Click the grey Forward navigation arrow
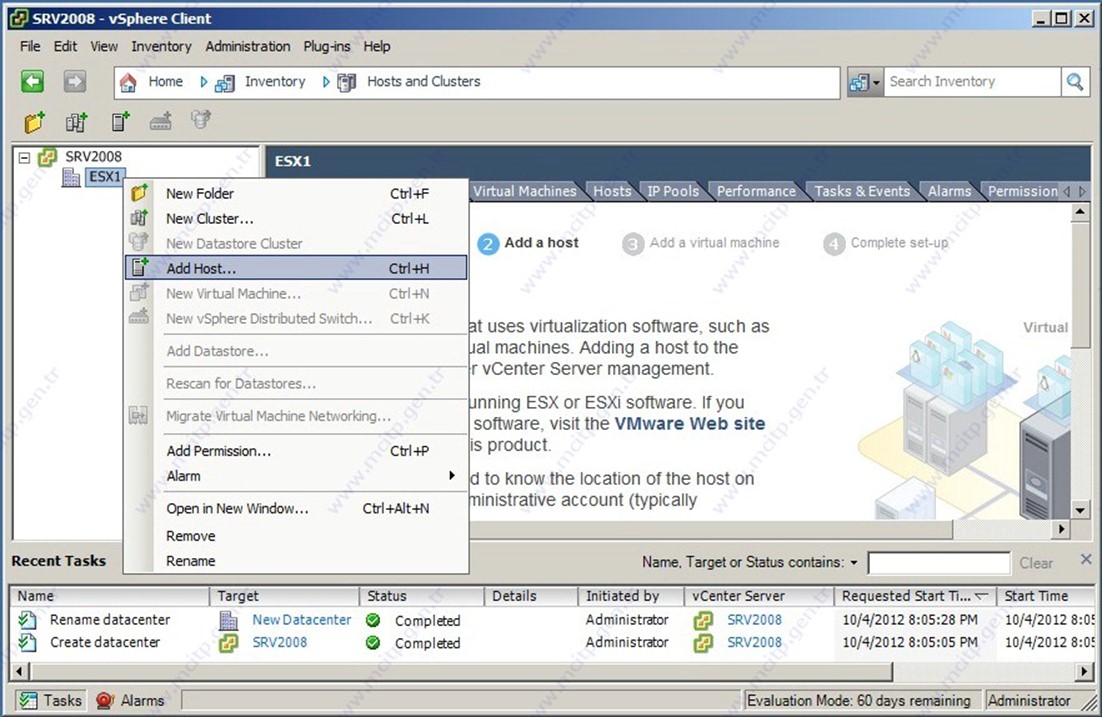The height and width of the screenshot is (717, 1102). pos(74,82)
